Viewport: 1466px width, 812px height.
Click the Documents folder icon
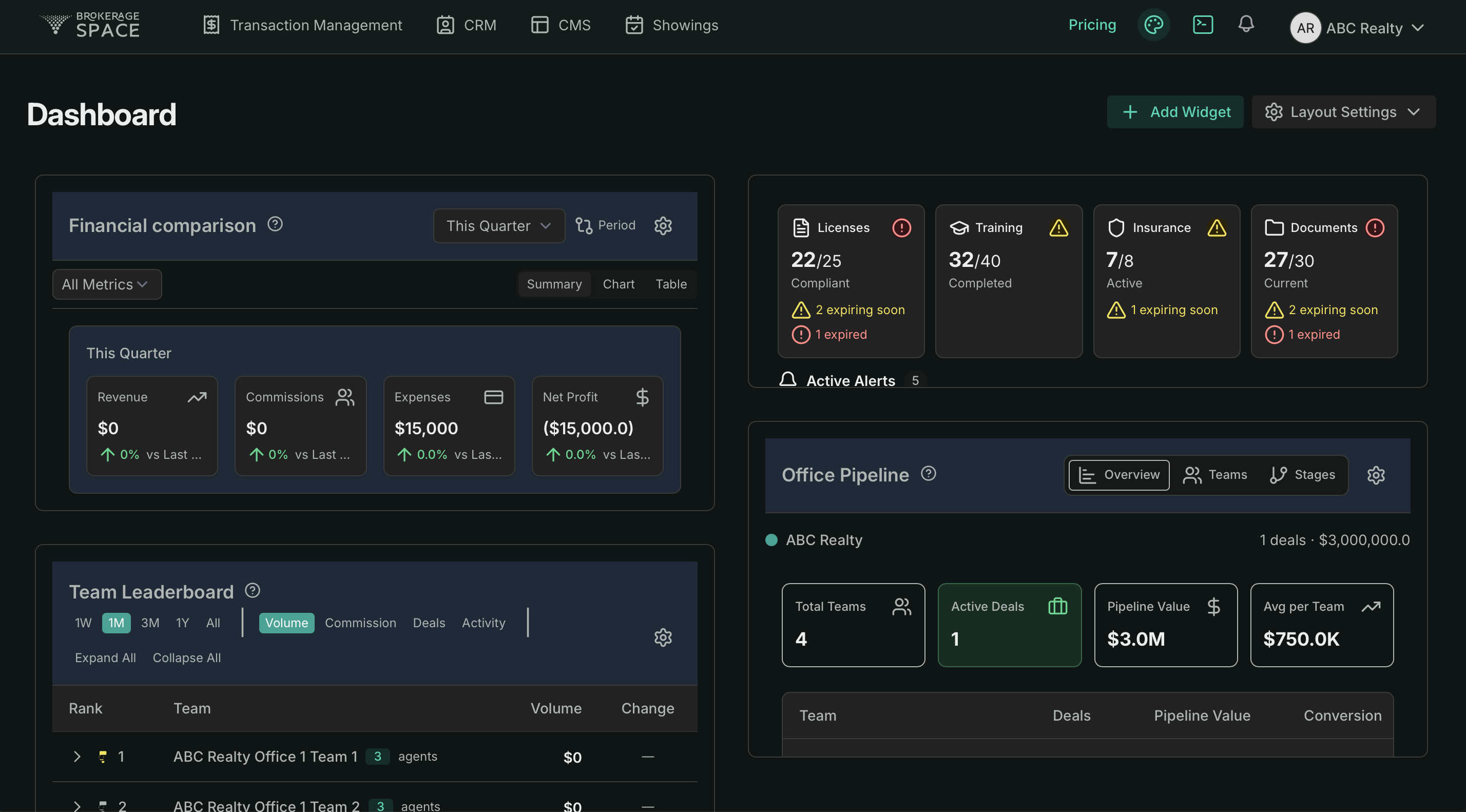pos(1274,227)
